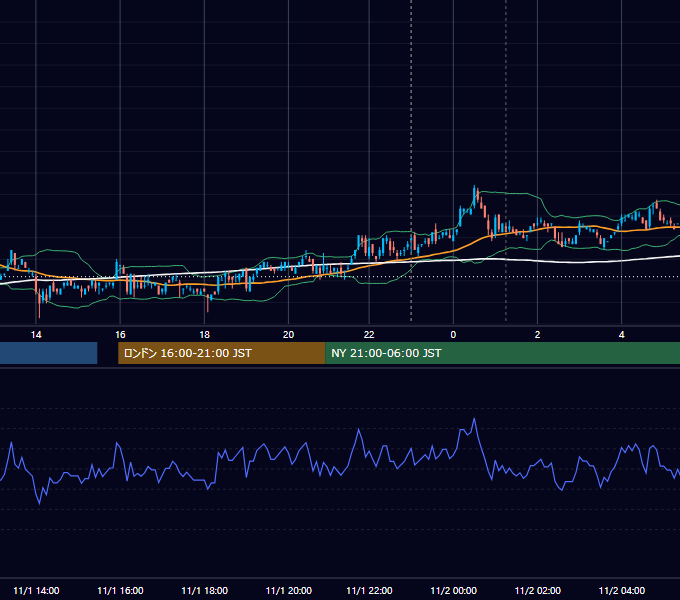Select the ロンドン 16:00-21:00 JST session bar
Screen dimensions: 680x600
(221, 353)
